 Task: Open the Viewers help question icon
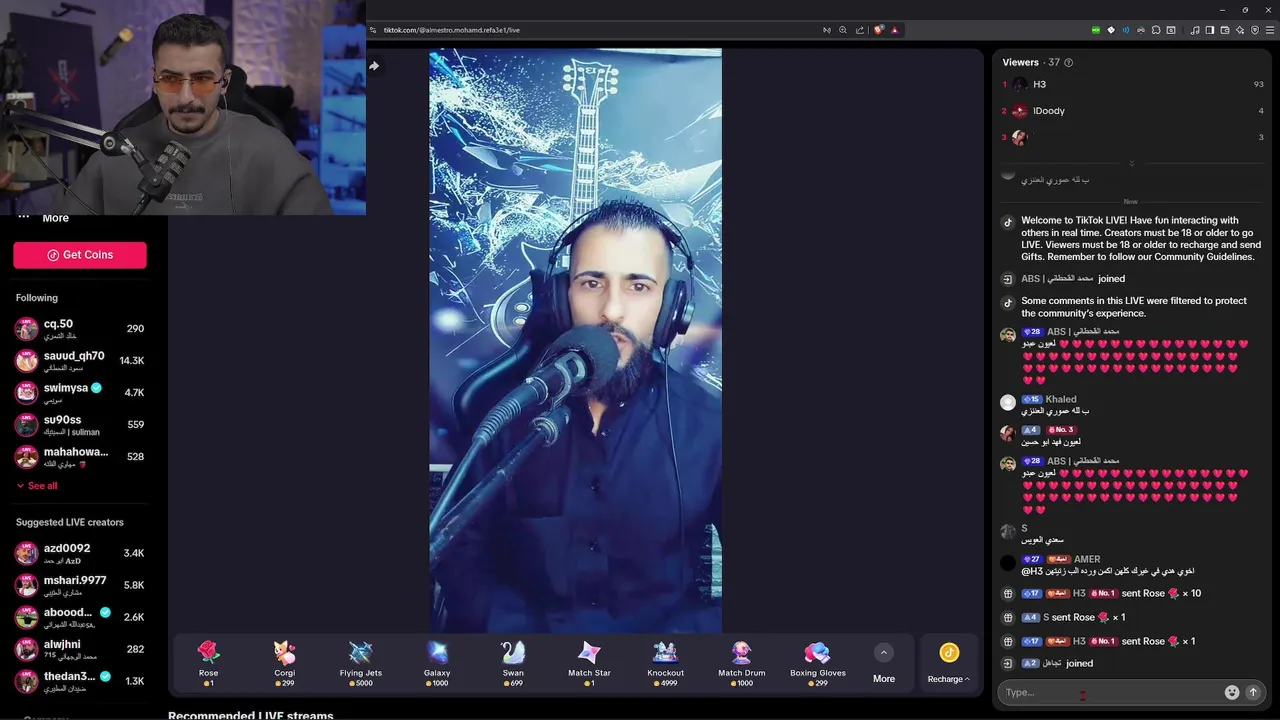coord(1069,62)
